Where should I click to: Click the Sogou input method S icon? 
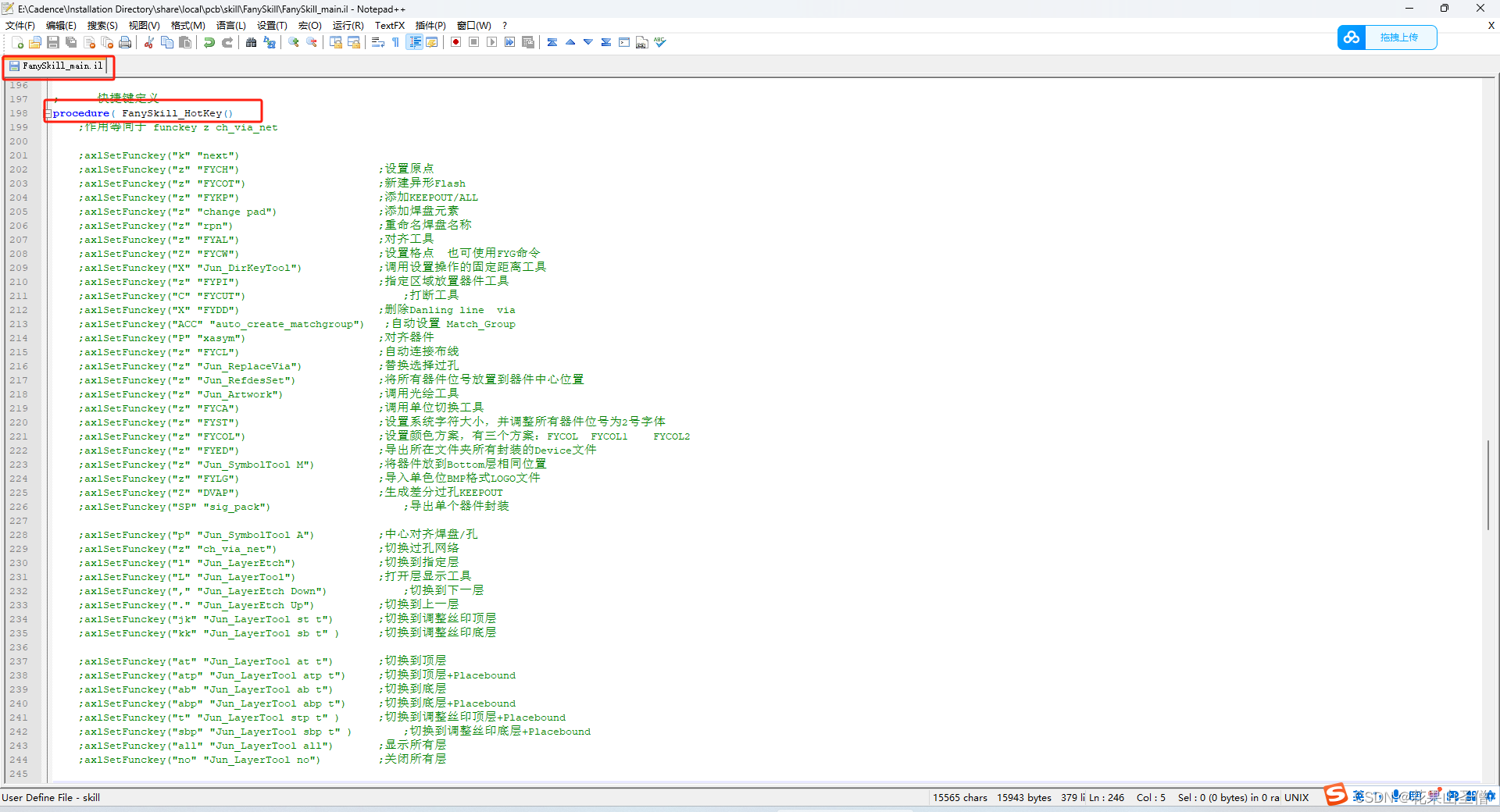point(1336,795)
